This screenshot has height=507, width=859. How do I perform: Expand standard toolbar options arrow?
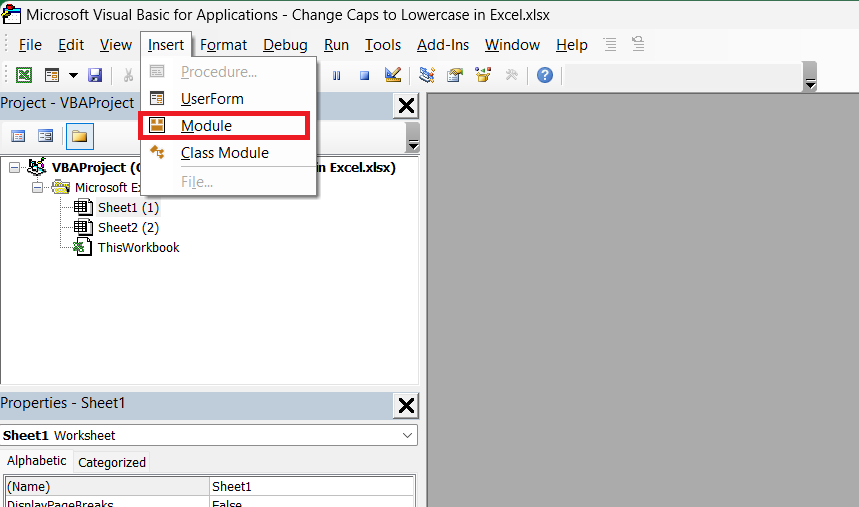point(810,76)
